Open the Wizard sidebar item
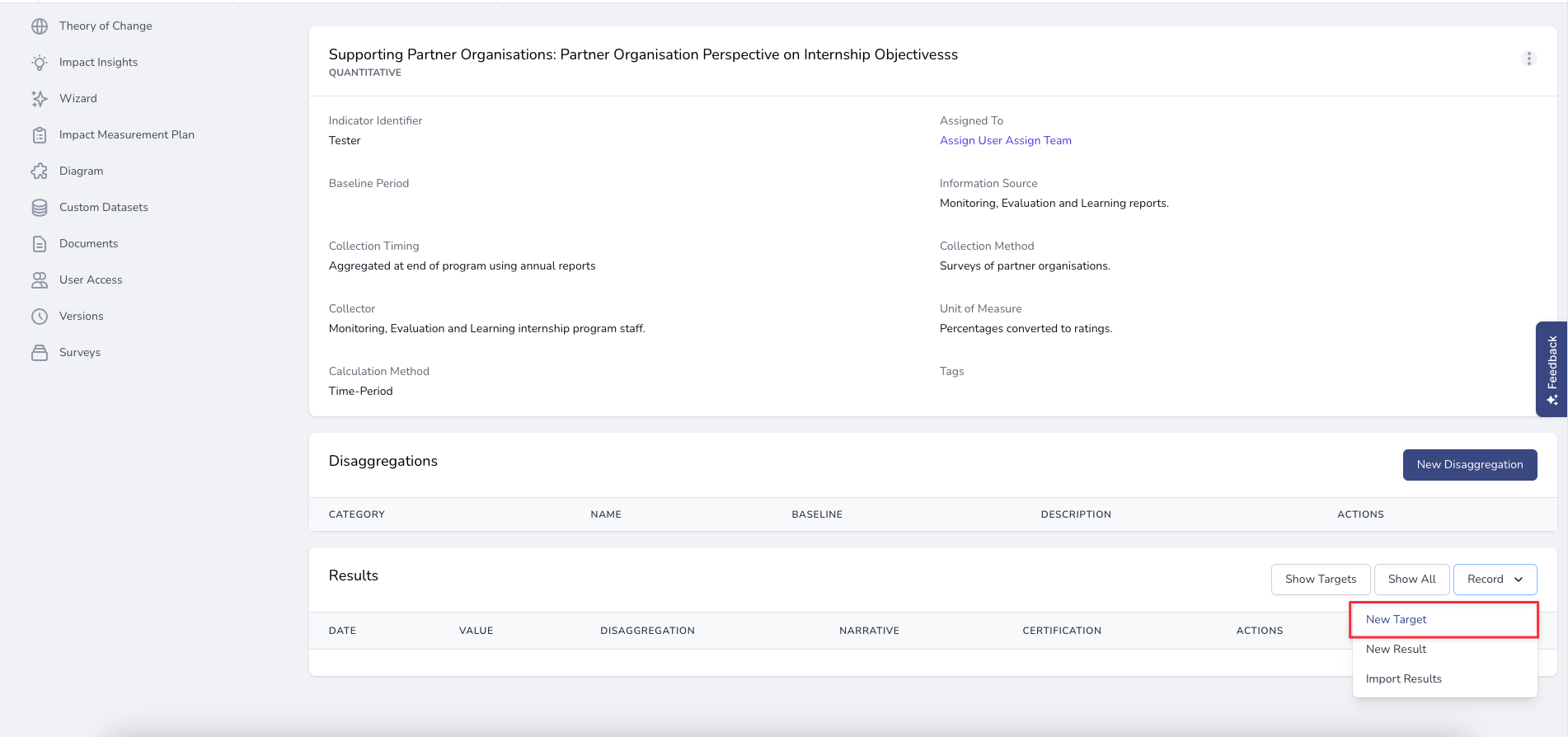The image size is (1568, 737). 78,98
